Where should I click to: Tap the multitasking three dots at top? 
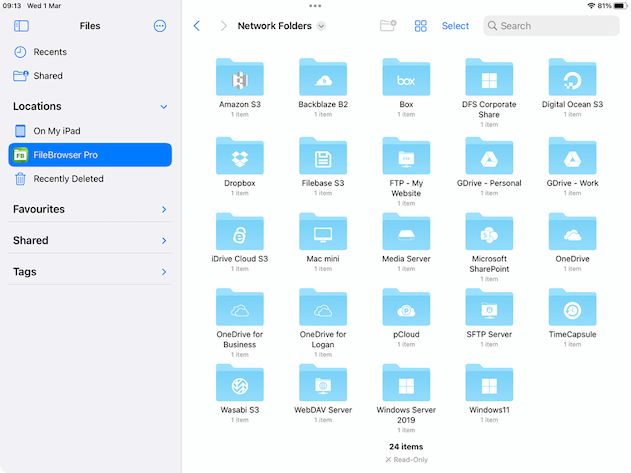(x=315, y=6)
